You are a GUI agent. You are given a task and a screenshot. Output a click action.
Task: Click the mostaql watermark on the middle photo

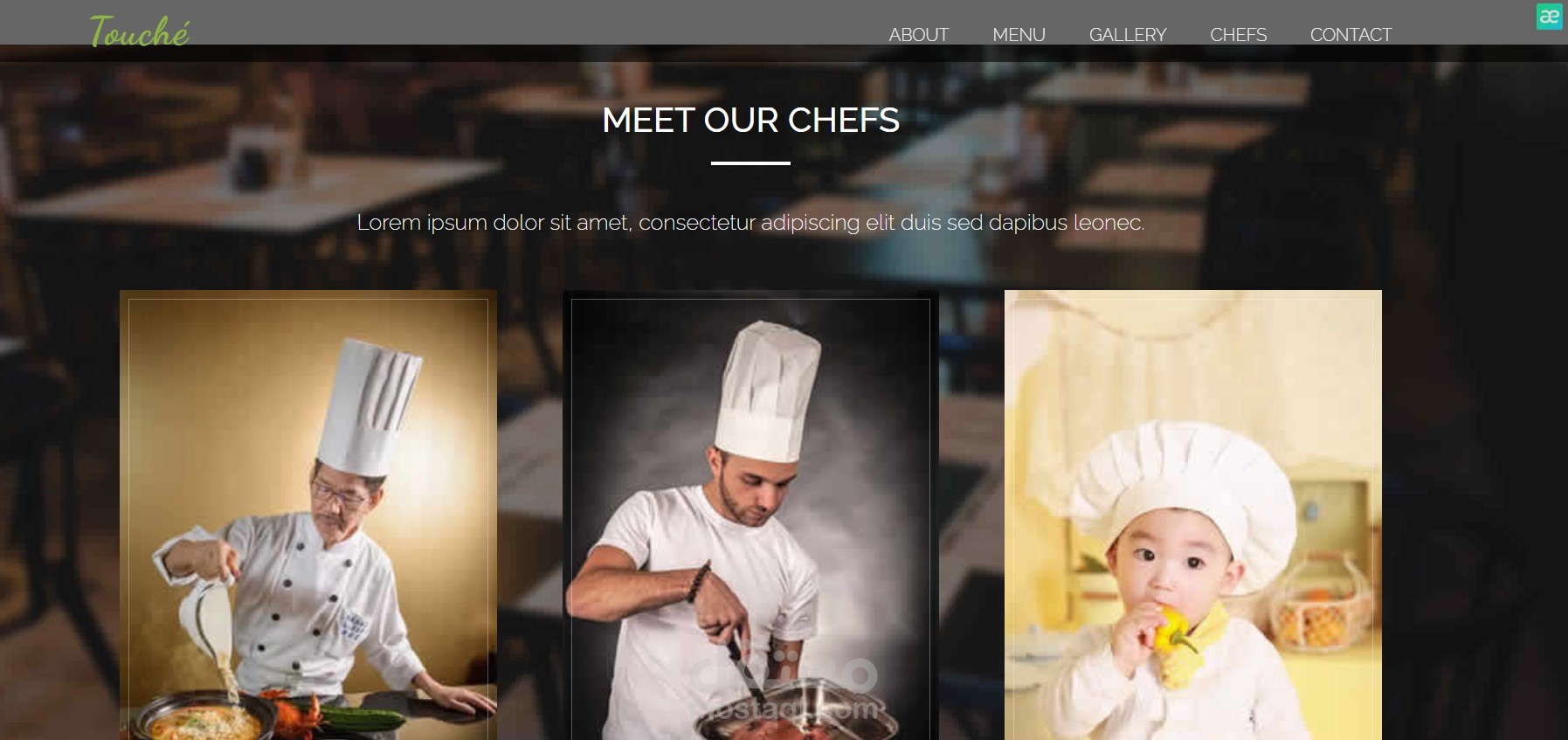click(x=784, y=690)
